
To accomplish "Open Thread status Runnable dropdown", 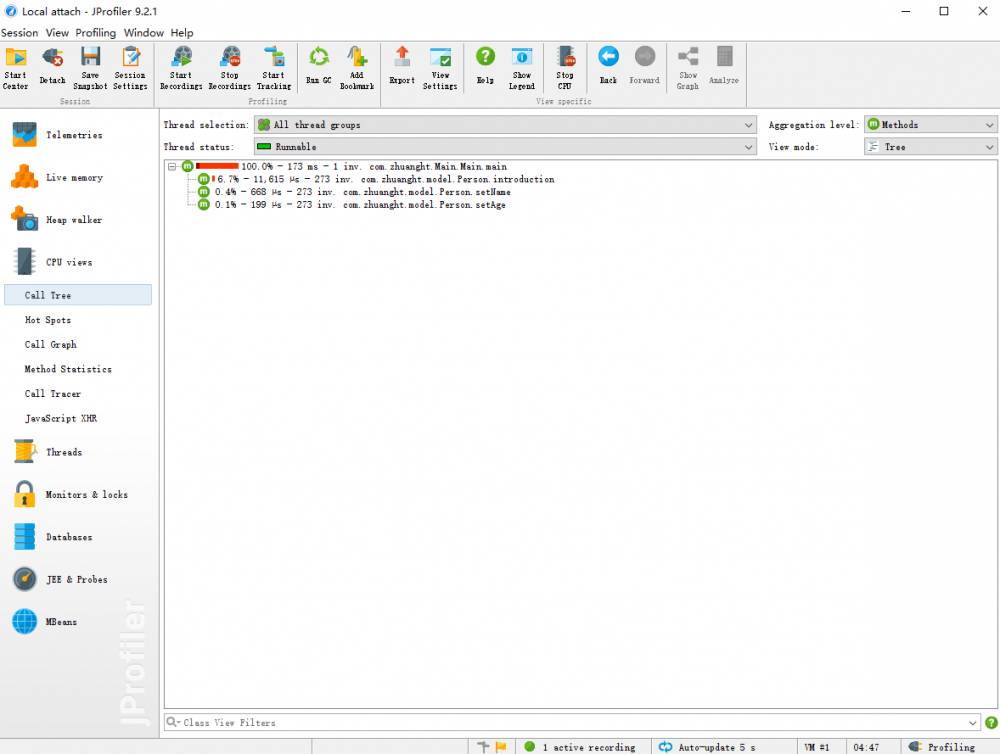I will (x=505, y=147).
